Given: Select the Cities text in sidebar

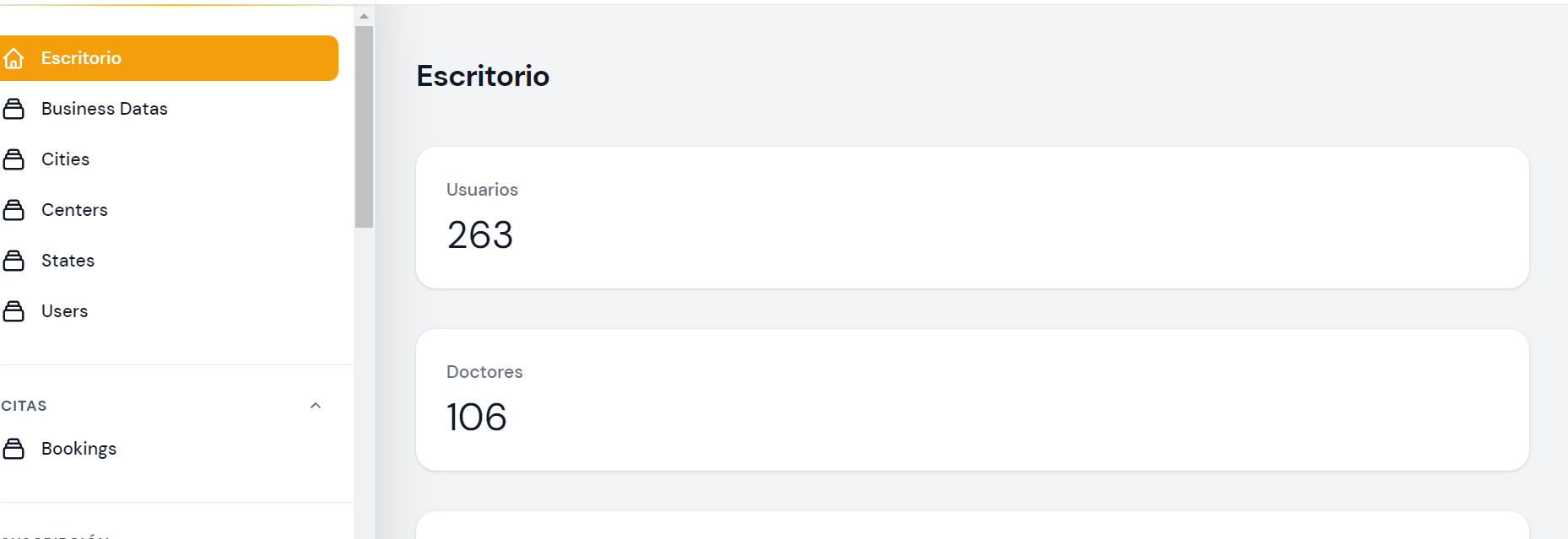Looking at the screenshot, I should point(65,159).
